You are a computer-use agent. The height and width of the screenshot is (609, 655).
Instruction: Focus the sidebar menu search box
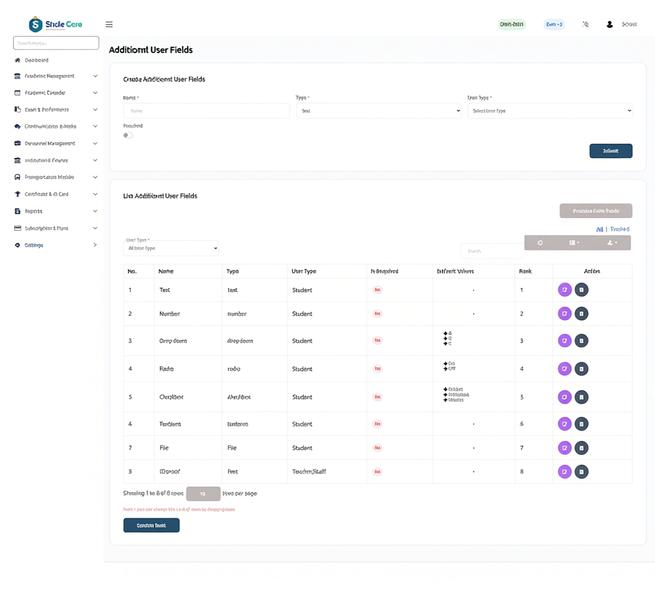click(56, 43)
